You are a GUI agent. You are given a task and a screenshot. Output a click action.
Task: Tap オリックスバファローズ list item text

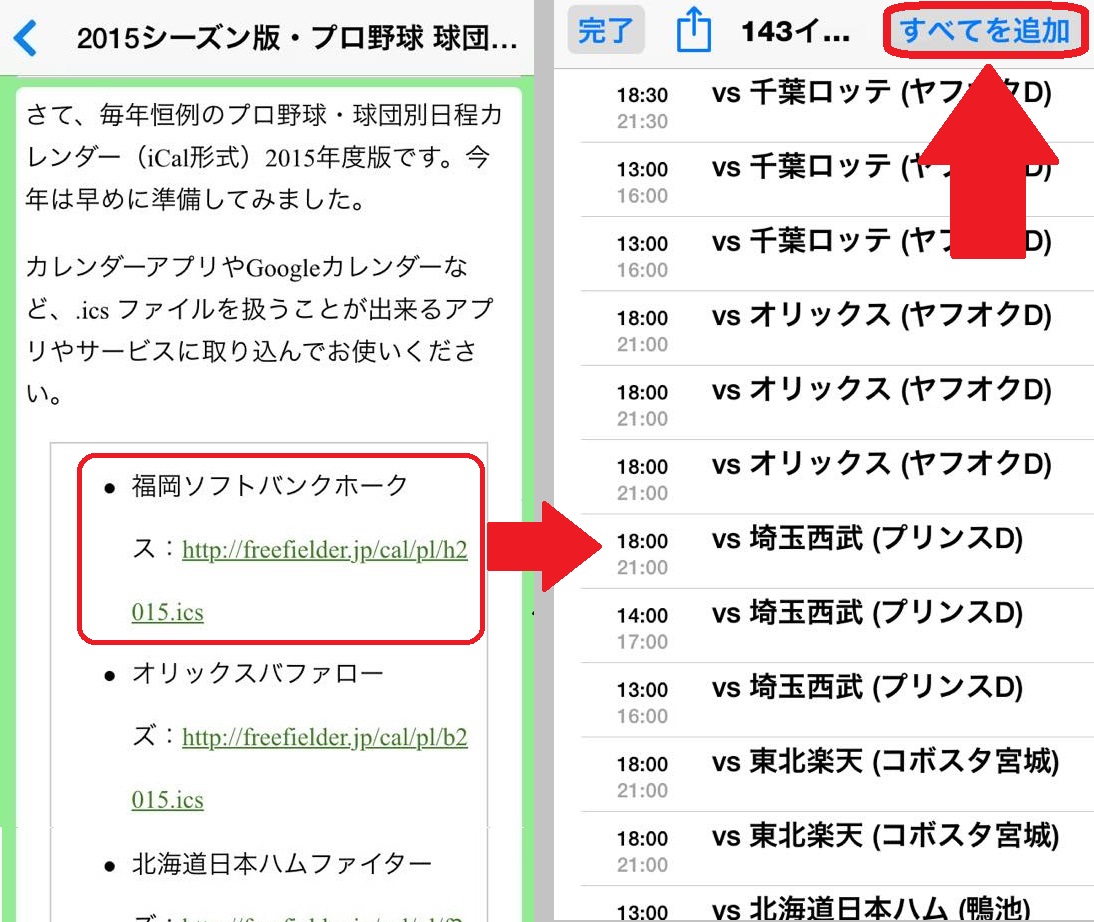click(x=257, y=704)
